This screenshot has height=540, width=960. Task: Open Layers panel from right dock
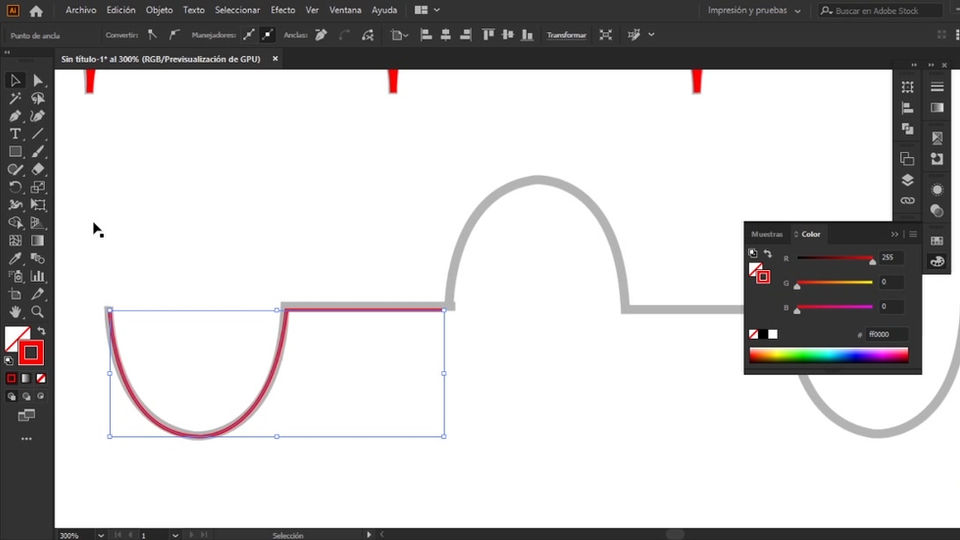click(907, 180)
